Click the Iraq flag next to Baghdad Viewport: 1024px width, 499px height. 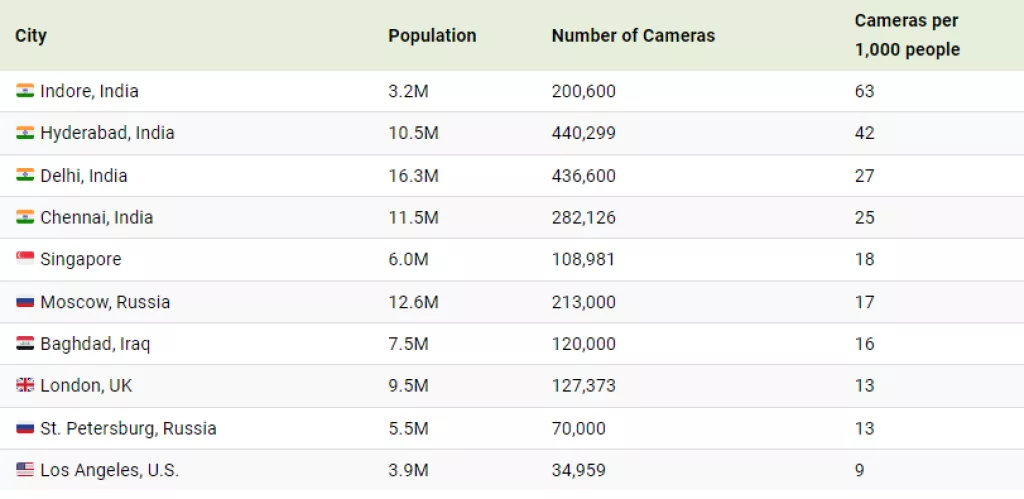(x=25, y=344)
